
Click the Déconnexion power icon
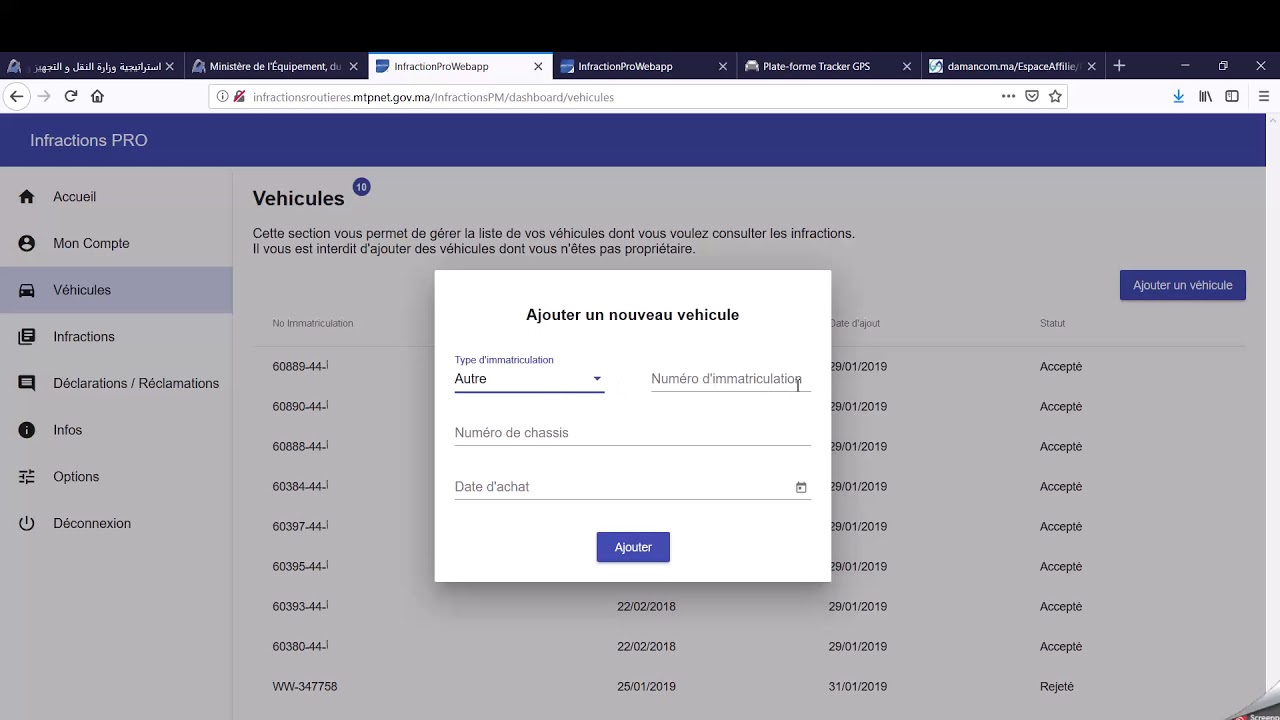pyautogui.click(x=27, y=523)
